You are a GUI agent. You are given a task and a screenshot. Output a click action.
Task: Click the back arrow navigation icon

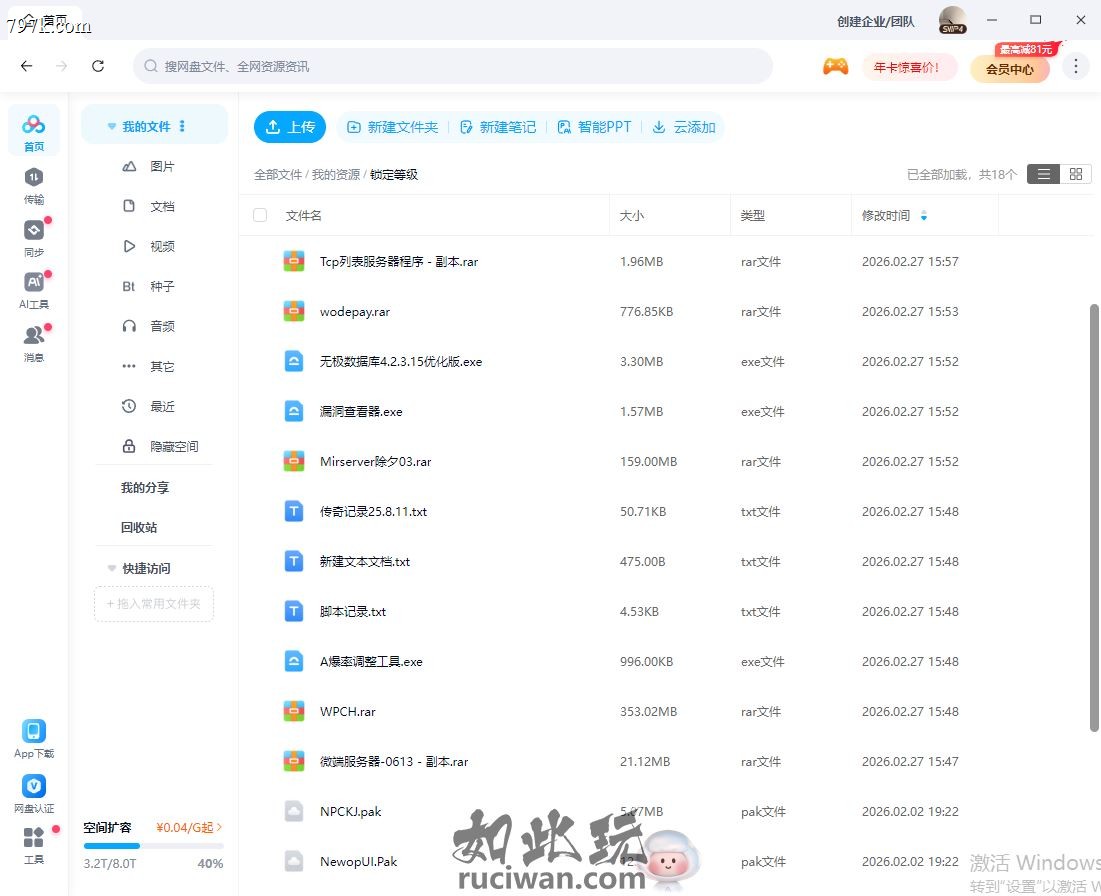(x=27, y=66)
